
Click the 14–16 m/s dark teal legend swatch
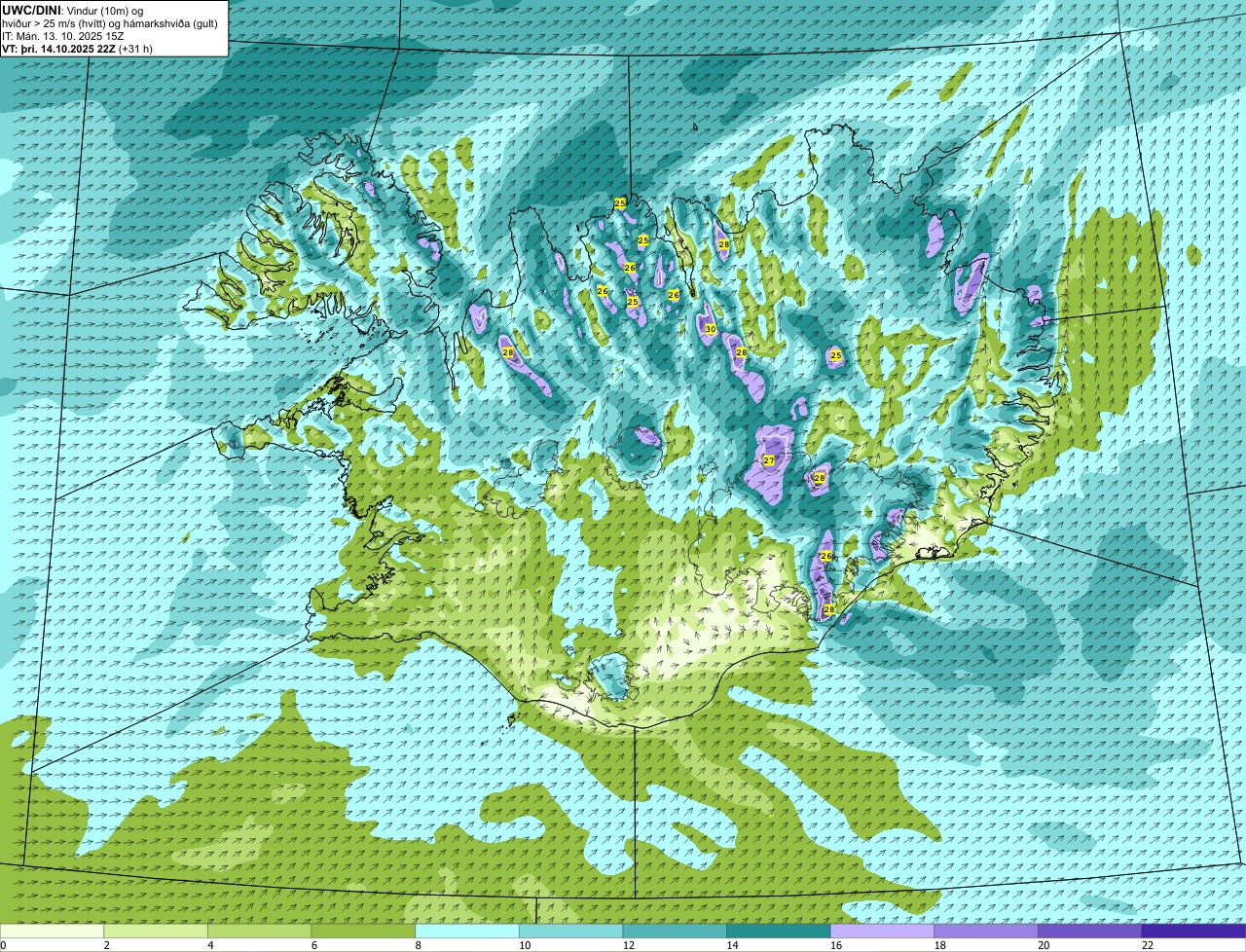pos(779,931)
